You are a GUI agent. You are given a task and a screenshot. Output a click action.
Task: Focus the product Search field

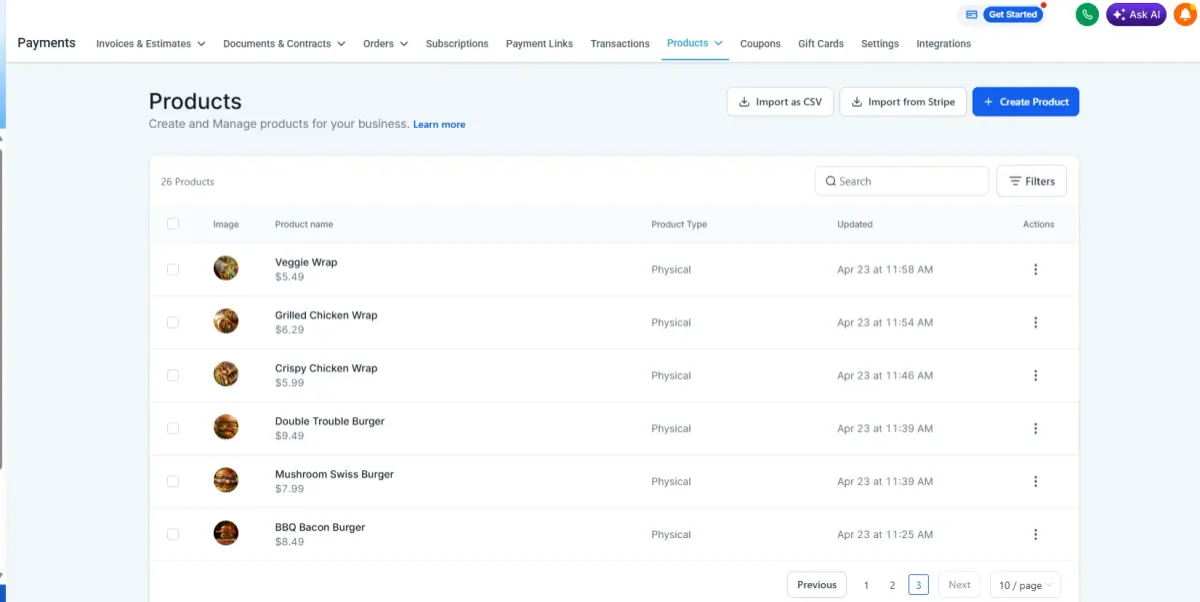tap(902, 181)
